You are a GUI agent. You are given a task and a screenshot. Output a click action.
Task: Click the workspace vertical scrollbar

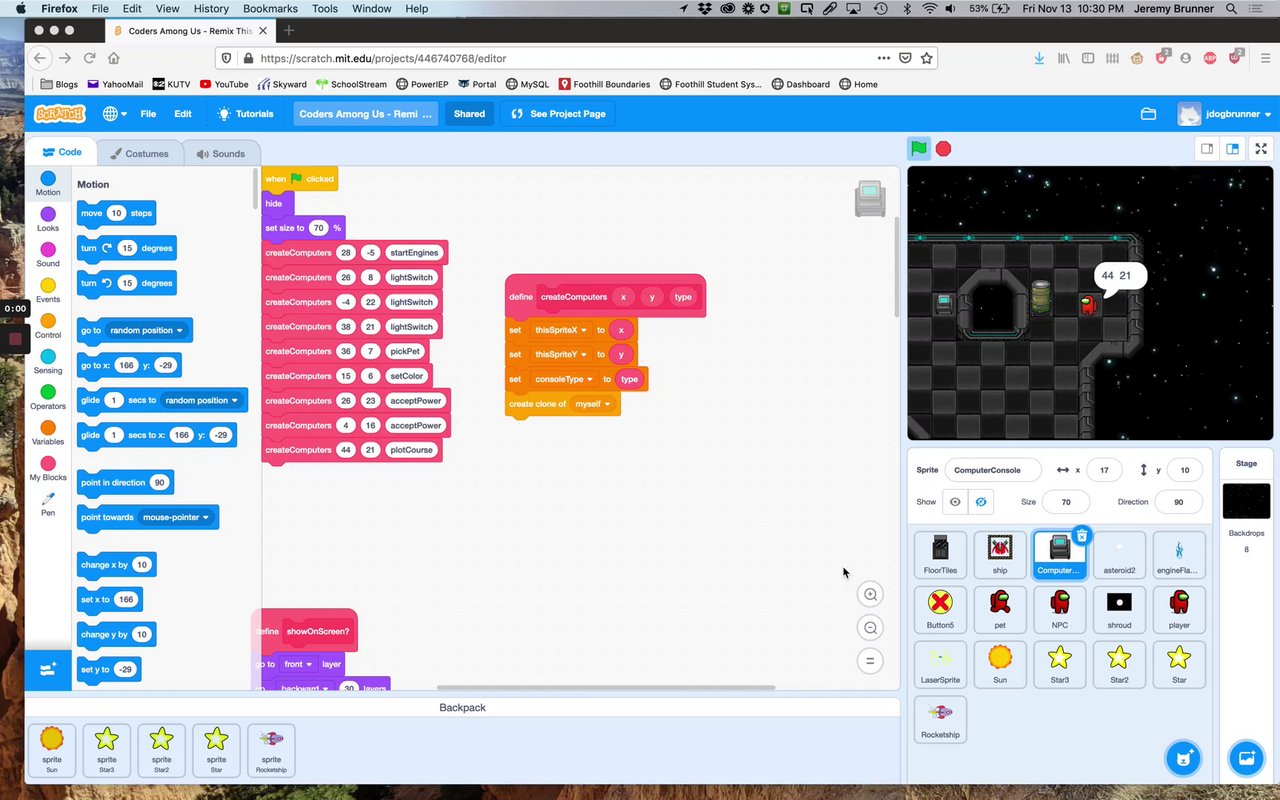(x=896, y=267)
